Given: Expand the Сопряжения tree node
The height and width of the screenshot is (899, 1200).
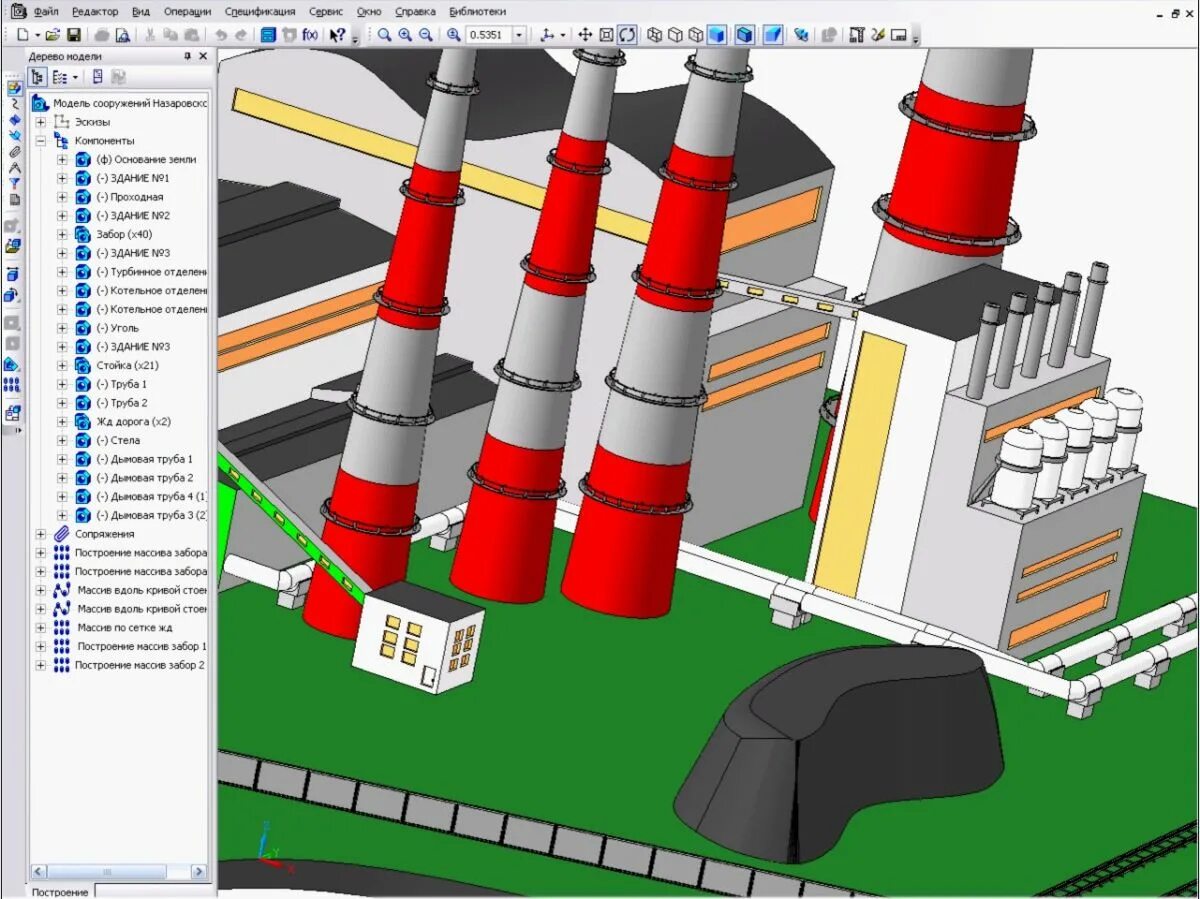Looking at the screenshot, I should (41, 534).
